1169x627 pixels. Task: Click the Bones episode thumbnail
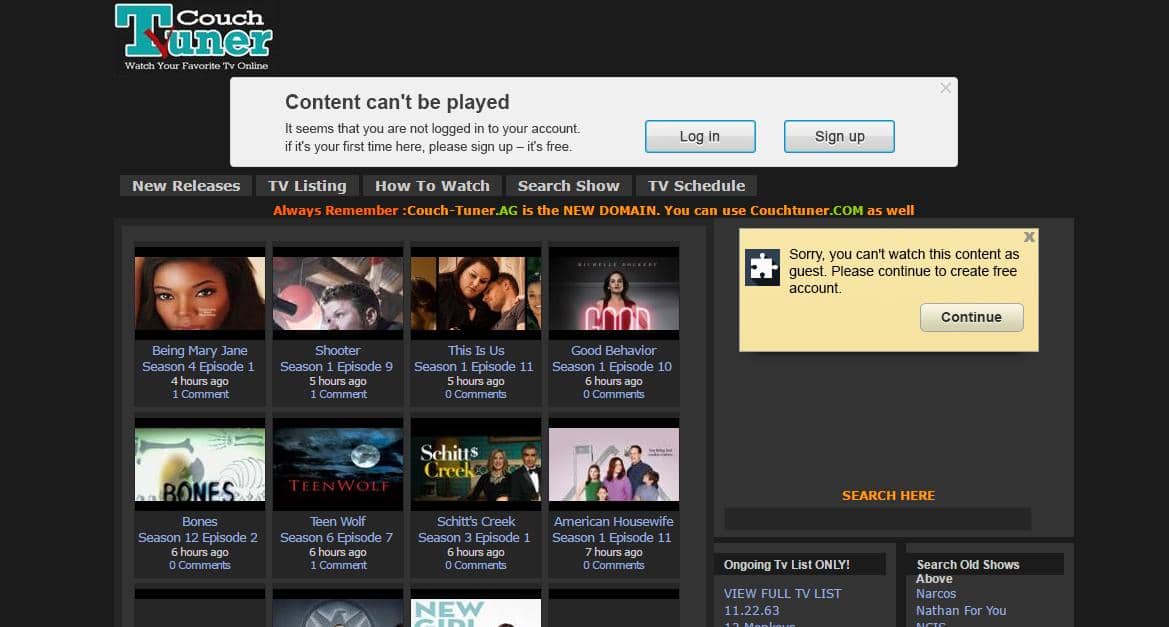tap(200, 464)
